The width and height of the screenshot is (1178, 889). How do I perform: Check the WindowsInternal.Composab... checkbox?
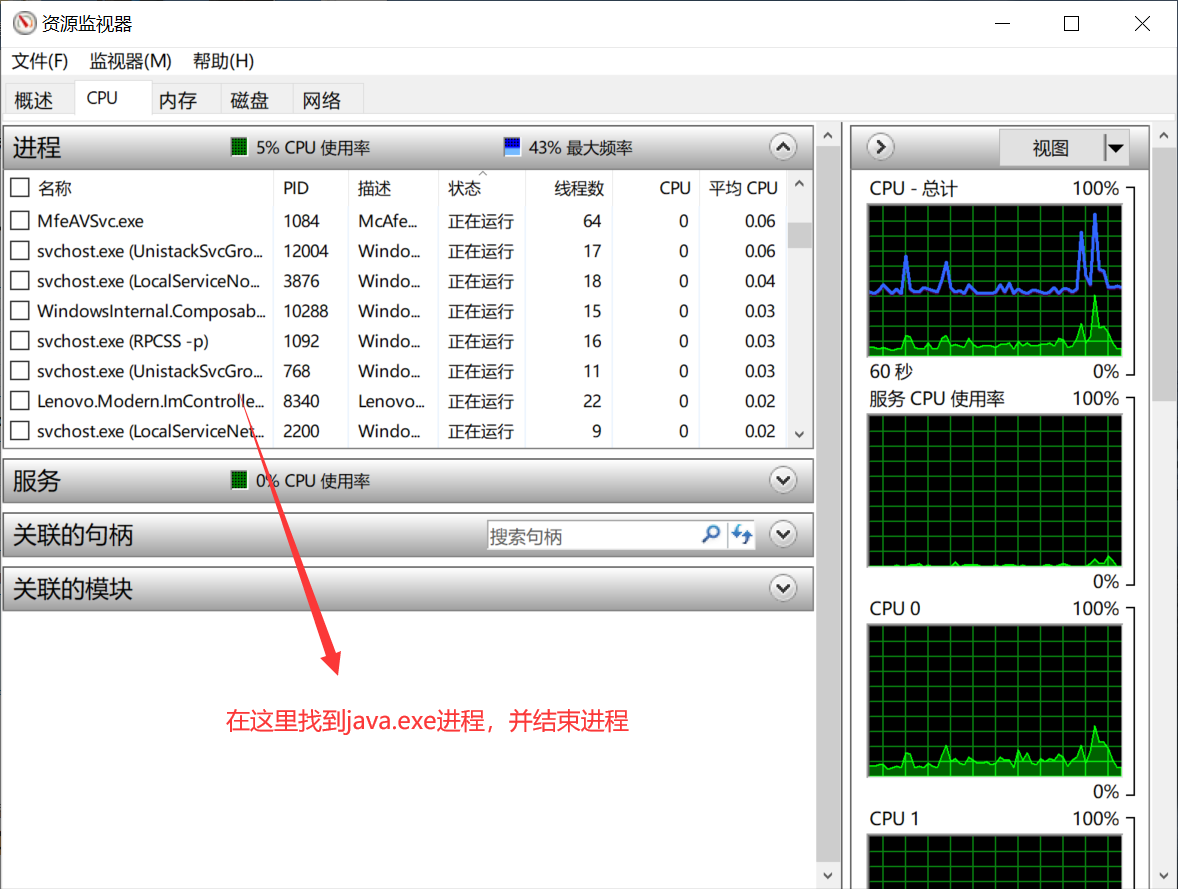point(20,310)
